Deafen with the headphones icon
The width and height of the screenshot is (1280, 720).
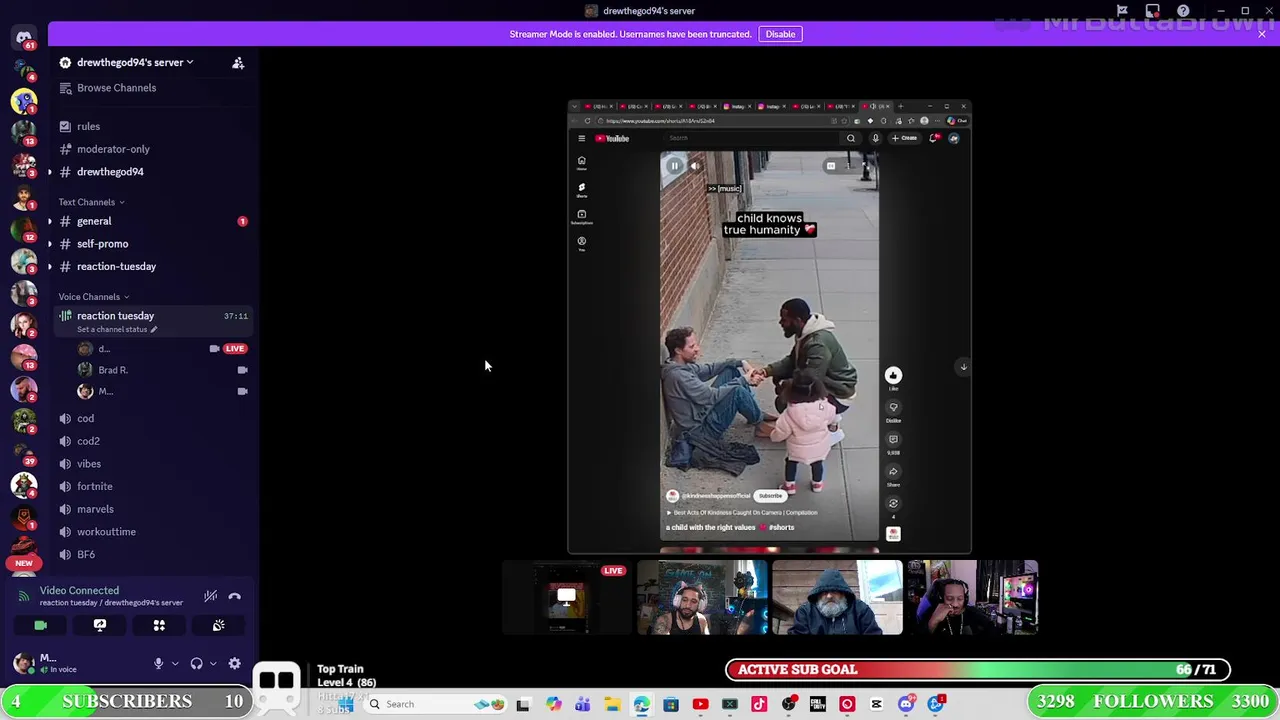(x=196, y=663)
